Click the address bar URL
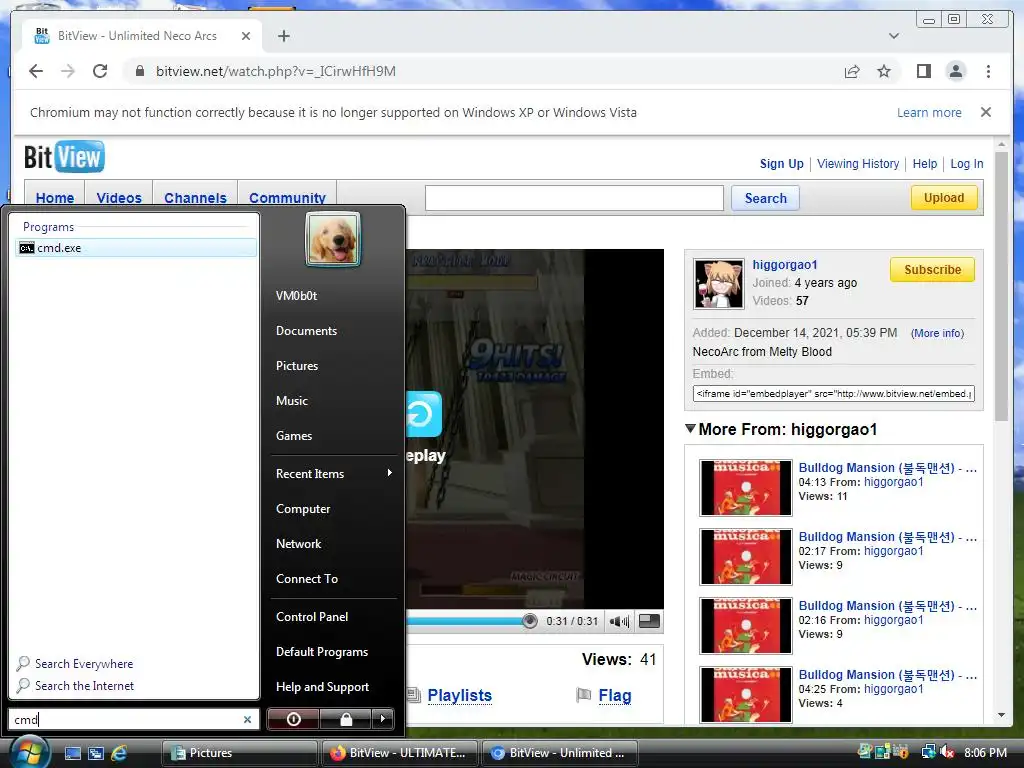The width and height of the screenshot is (1024, 768). pyautogui.click(x=276, y=71)
